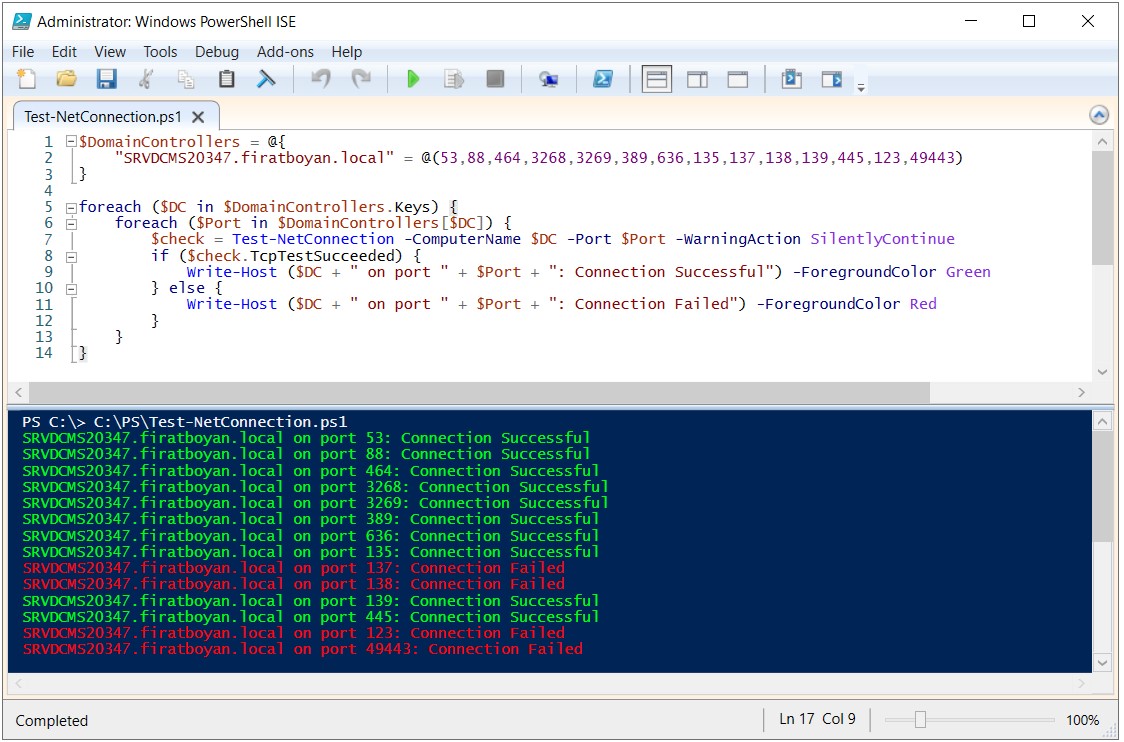The width and height of the screenshot is (1124, 742).
Task: Start PowerShell.exe console icon
Action: [603, 79]
